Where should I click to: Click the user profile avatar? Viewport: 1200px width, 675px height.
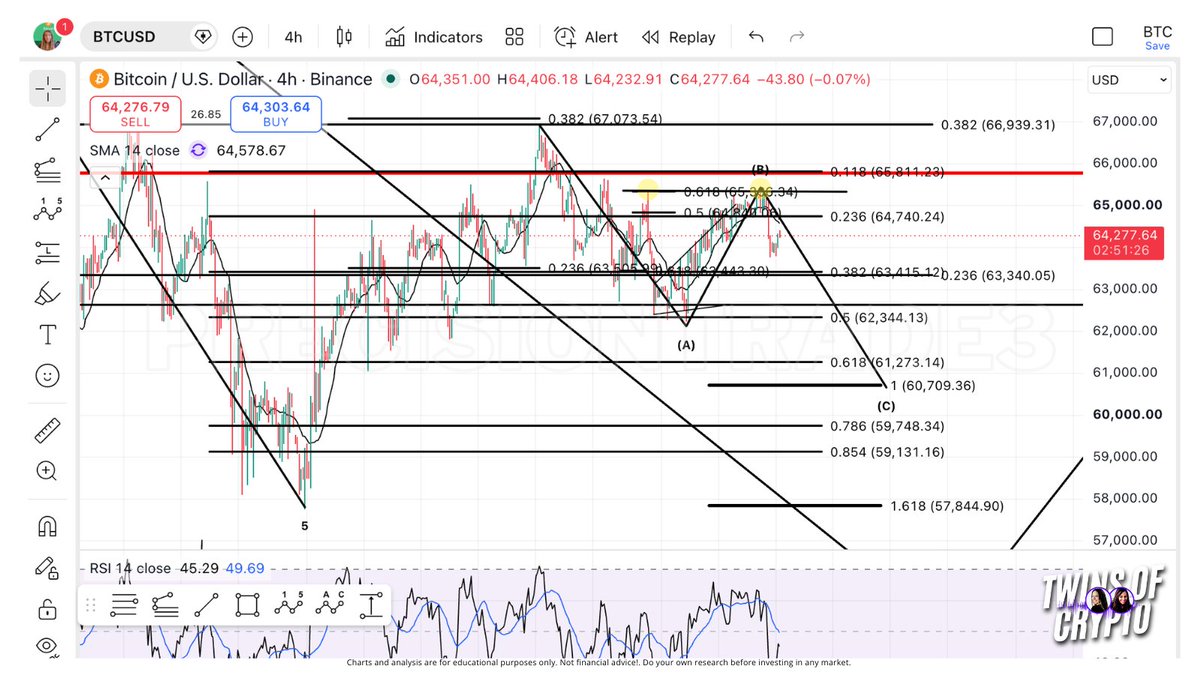(x=46, y=37)
